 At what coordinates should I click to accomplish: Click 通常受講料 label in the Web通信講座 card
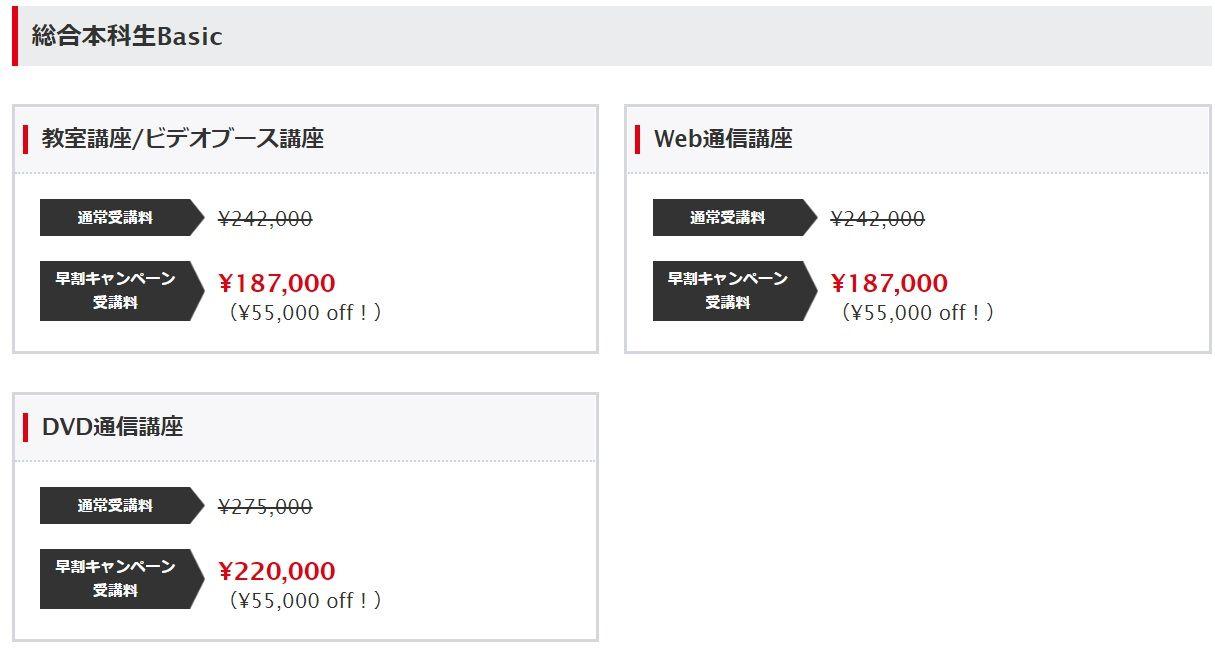click(x=728, y=218)
